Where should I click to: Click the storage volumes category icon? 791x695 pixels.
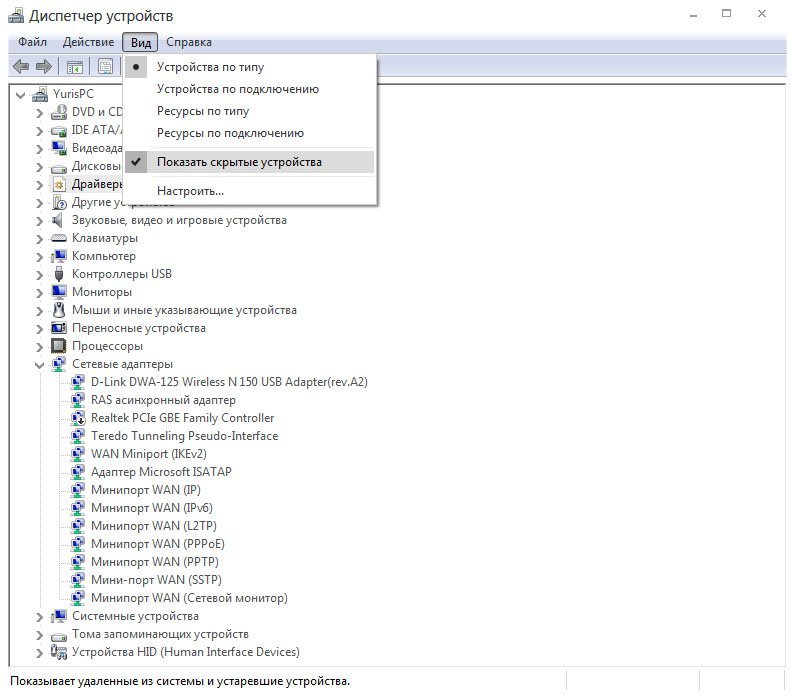59,635
